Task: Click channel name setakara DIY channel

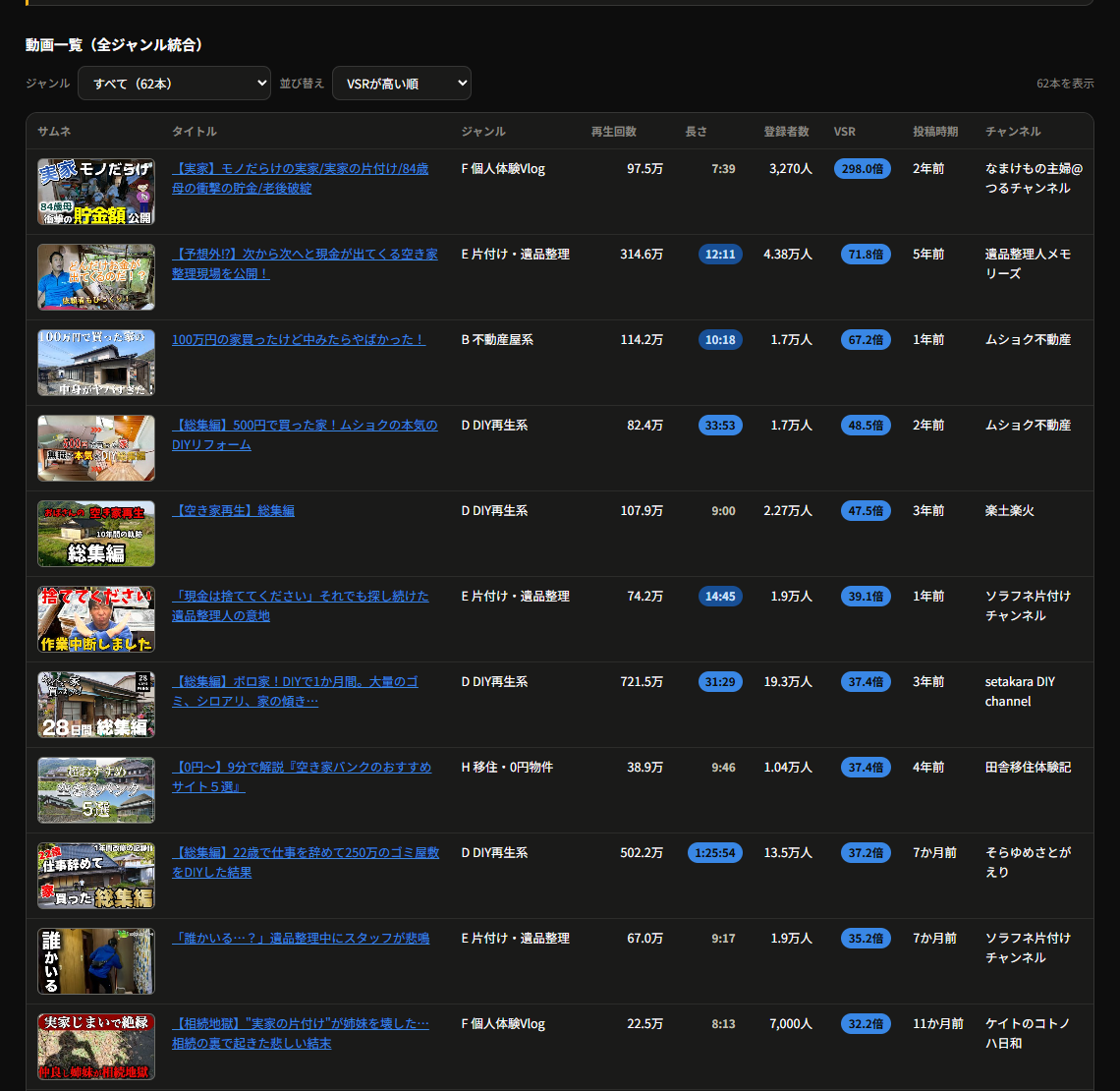Action: (x=1020, y=692)
